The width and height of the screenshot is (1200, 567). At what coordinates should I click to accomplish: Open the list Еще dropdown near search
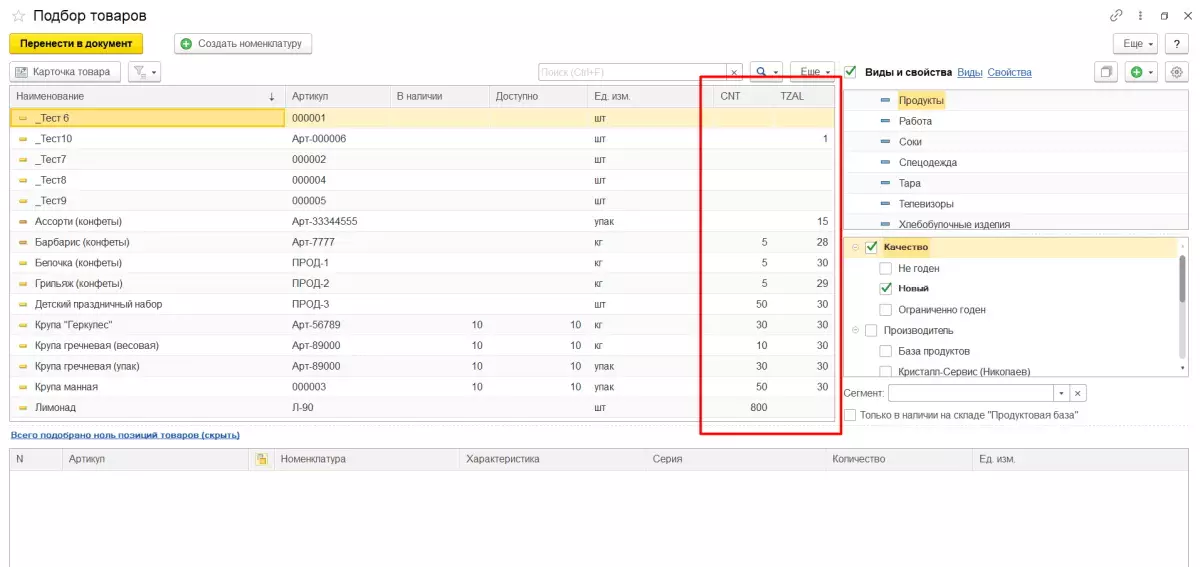(x=812, y=72)
